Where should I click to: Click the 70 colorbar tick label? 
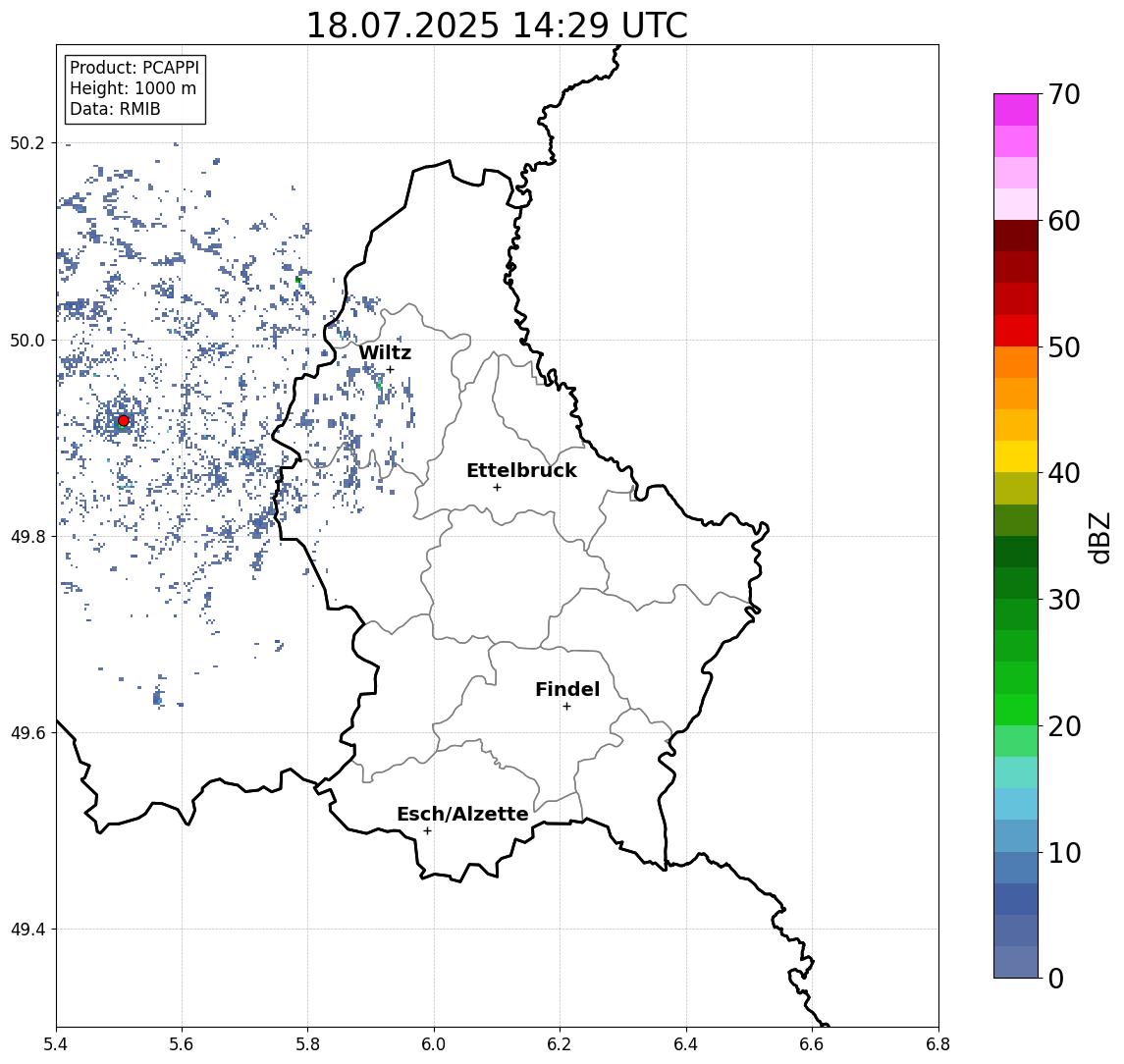click(x=1063, y=94)
